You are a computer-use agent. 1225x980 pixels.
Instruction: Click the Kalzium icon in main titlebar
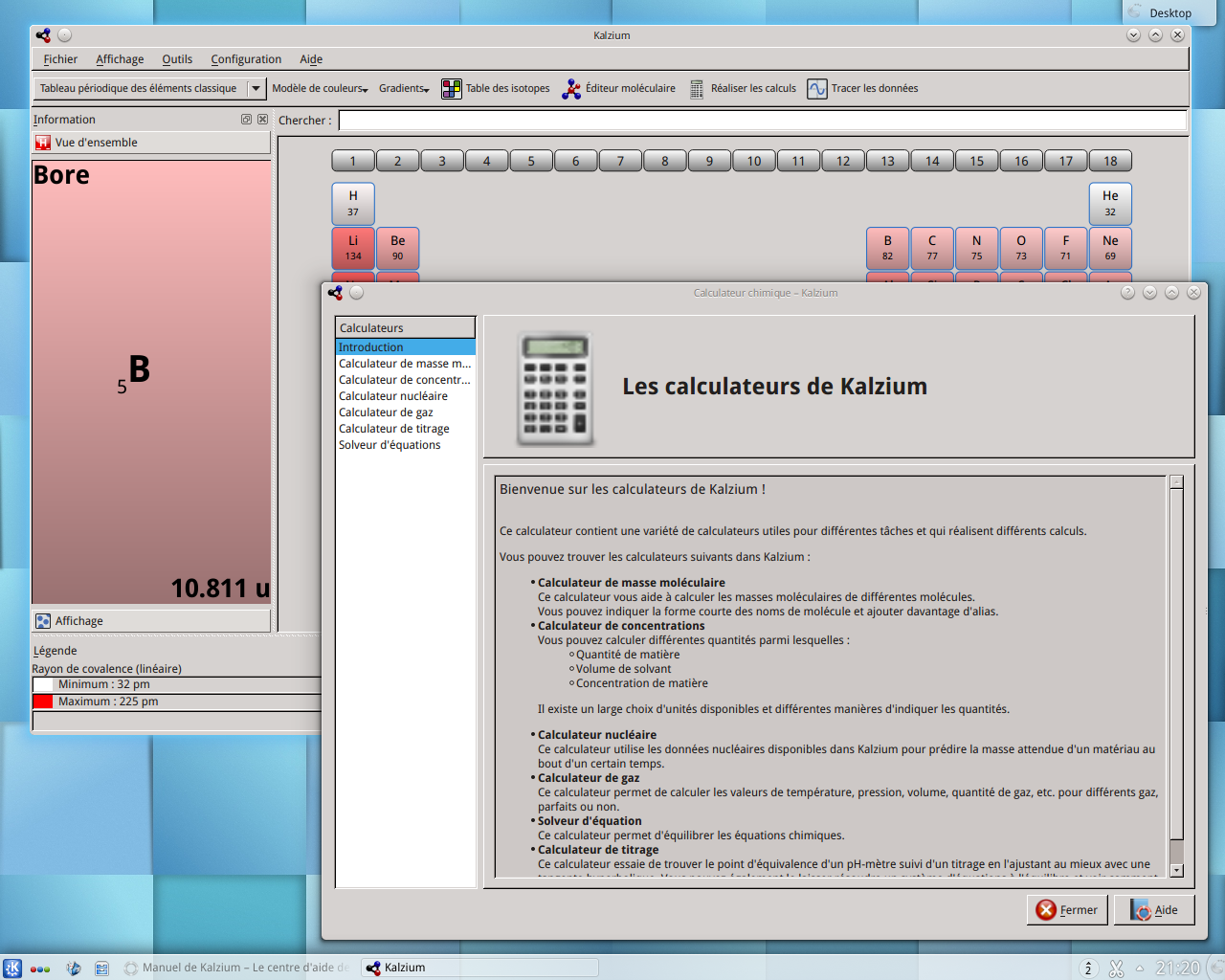[43, 34]
